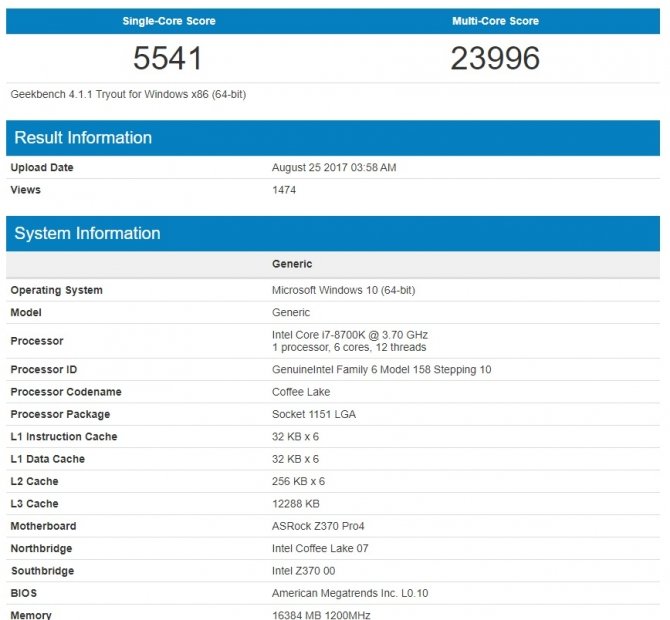Click the Intel Coffee Lake 07 value
This screenshot has height=620, width=670.
coord(320,548)
